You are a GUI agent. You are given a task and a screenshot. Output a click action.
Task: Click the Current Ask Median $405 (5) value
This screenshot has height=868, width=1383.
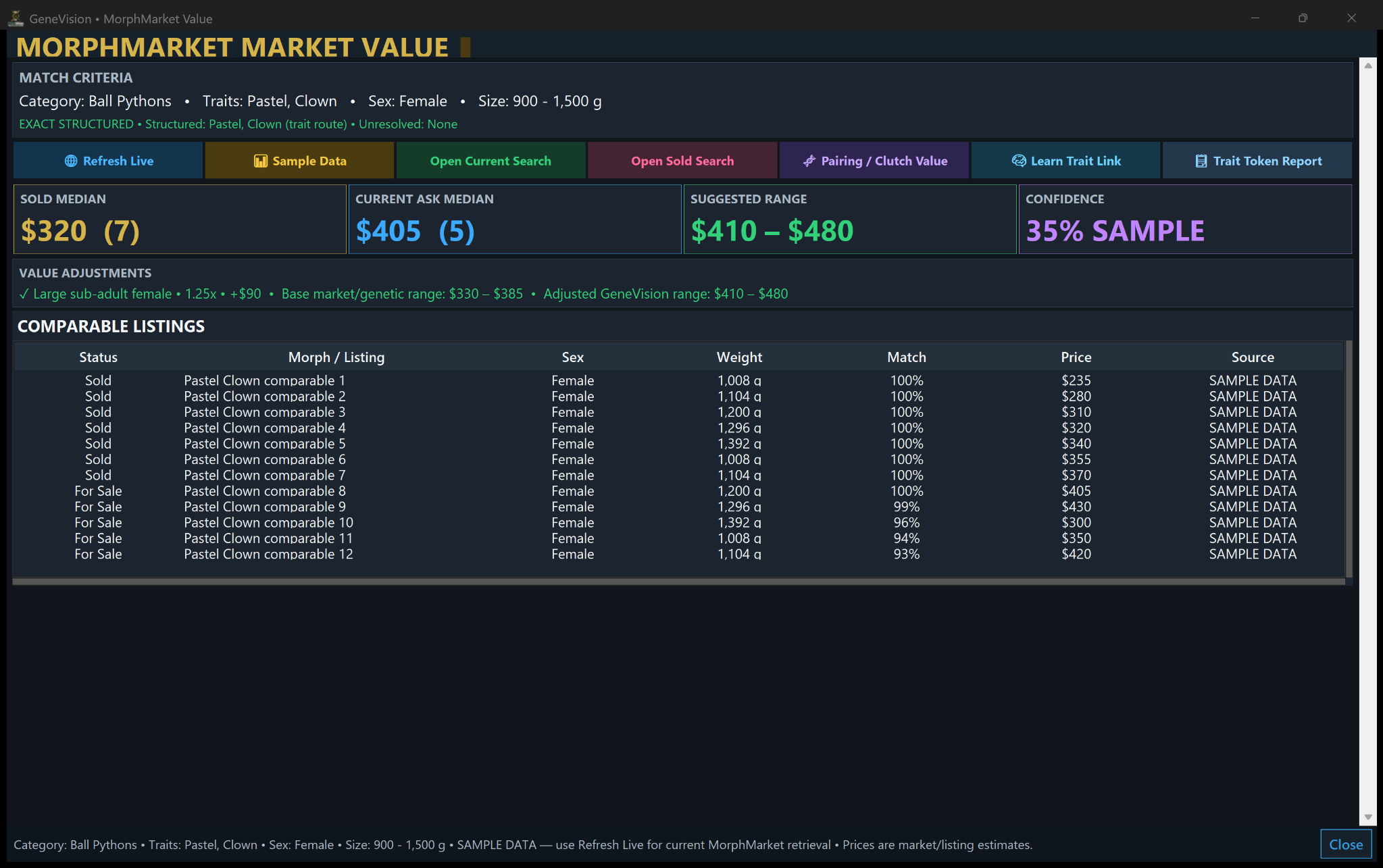coord(416,231)
